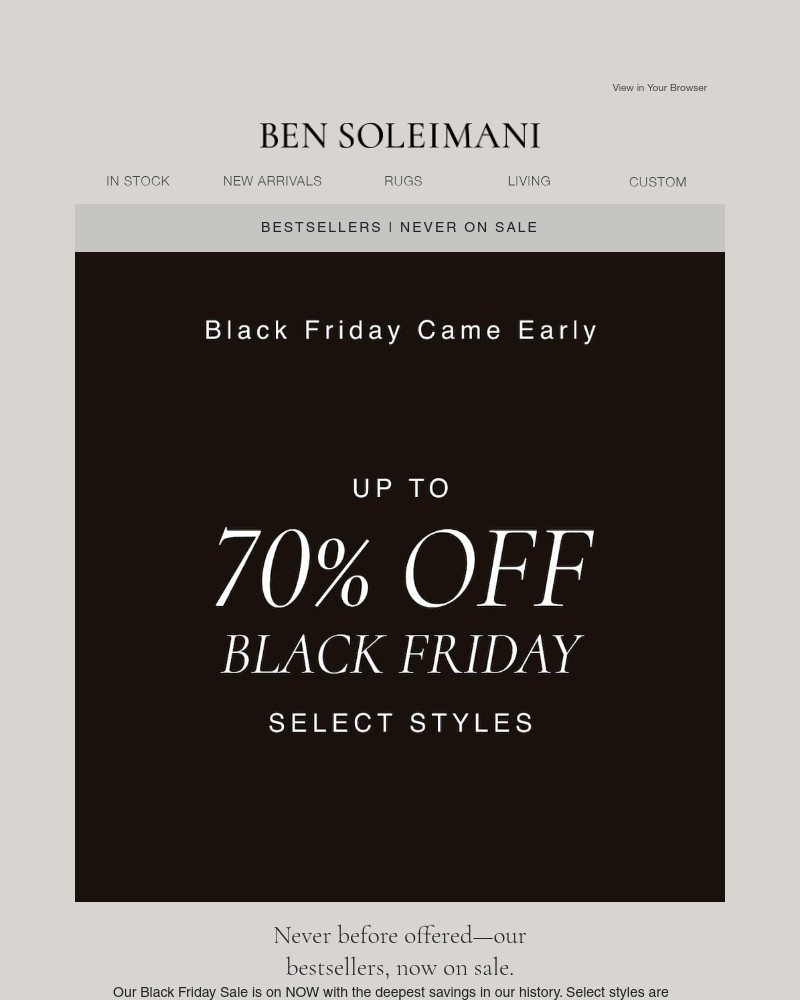800x1000 pixels.
Task: Click the Never before offered heading
Action: 400,935
